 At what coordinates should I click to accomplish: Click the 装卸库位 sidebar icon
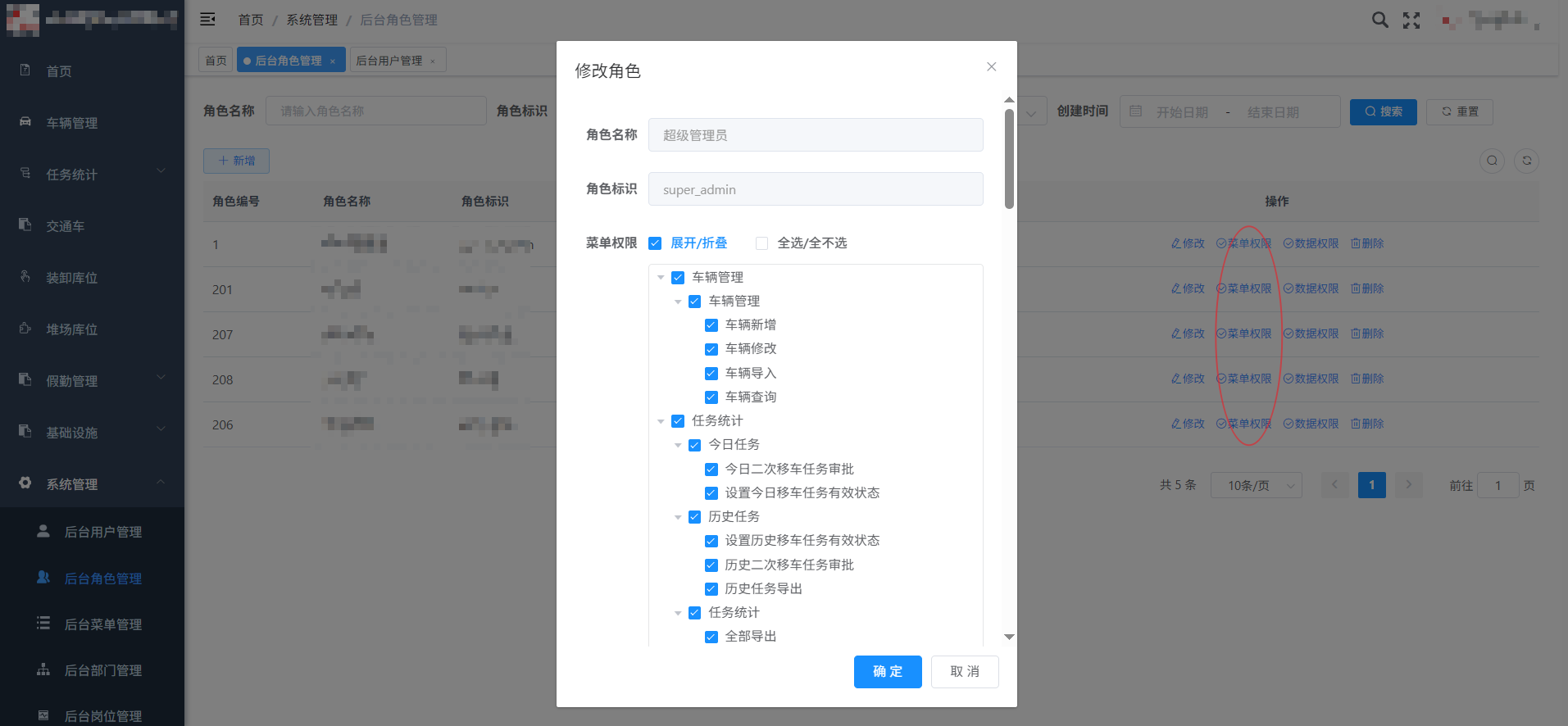(x=25, y=277)
